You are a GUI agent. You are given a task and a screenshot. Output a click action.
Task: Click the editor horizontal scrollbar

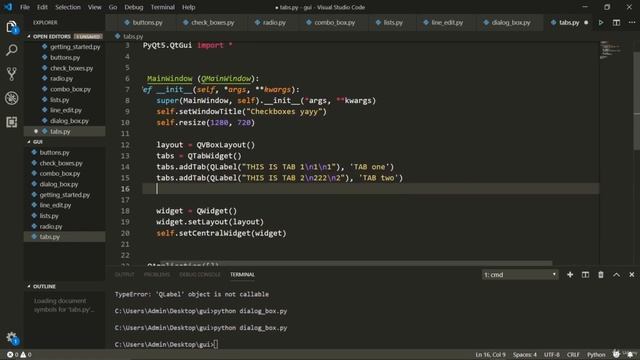[356, 263]
